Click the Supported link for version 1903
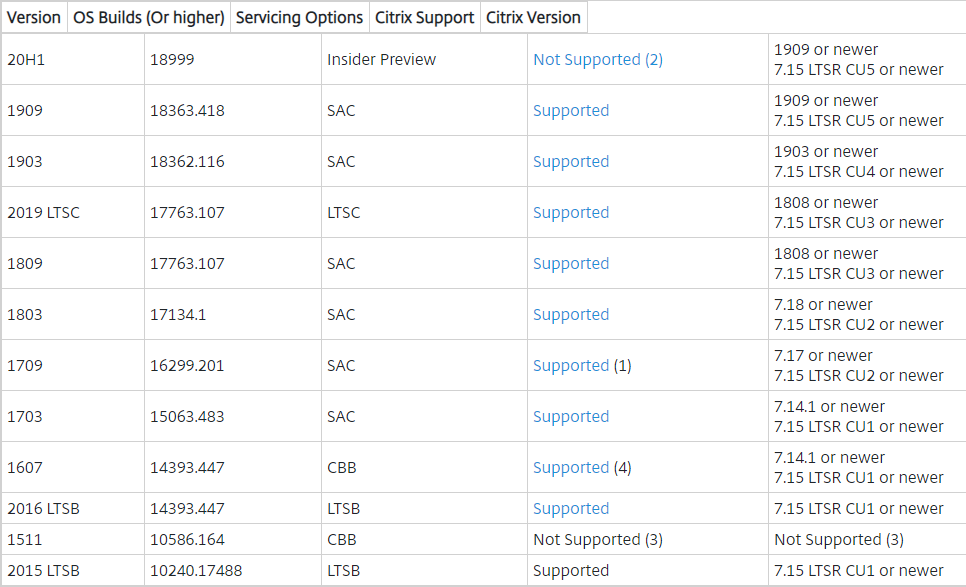The height and width of the screenshot is (587, 966). (x=570, y=162)
